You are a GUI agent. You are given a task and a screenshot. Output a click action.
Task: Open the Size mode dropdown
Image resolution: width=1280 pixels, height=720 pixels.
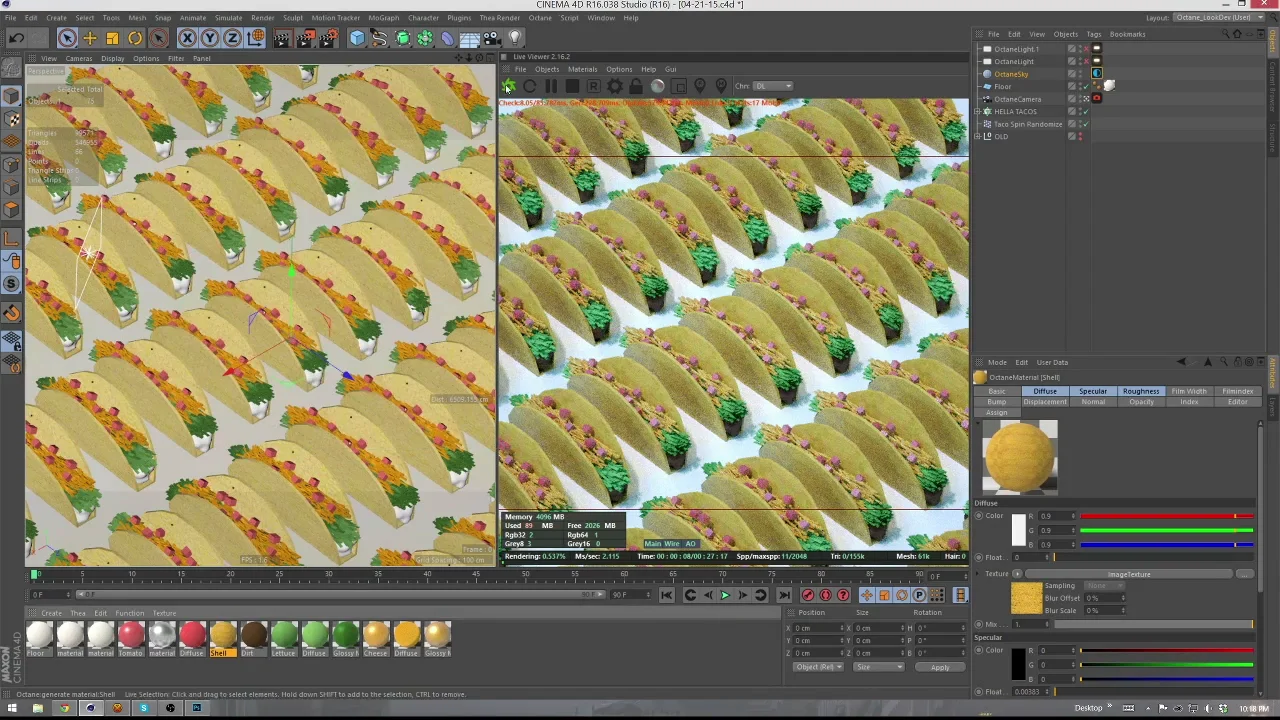tap(879, 667)
